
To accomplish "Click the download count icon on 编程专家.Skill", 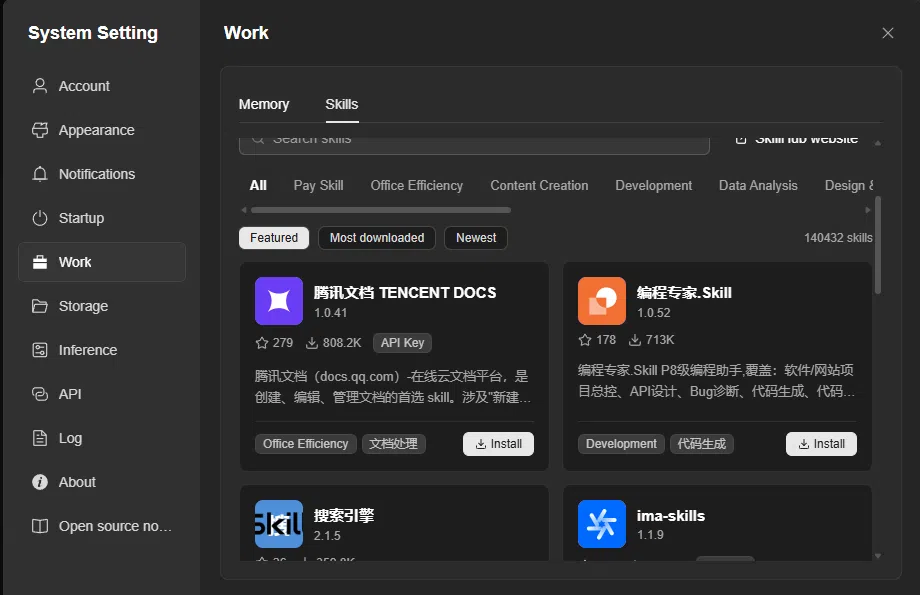I will (x=635, y=340).
